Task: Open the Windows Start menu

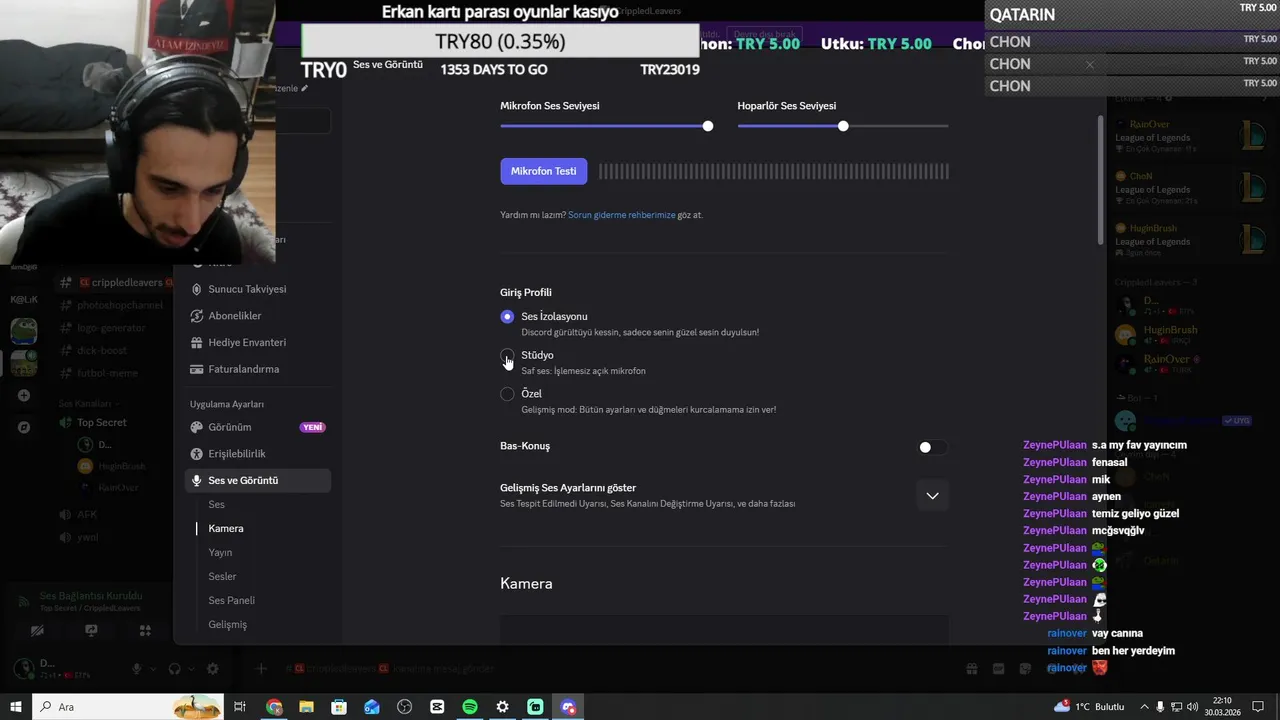Action: coord(16,707)
